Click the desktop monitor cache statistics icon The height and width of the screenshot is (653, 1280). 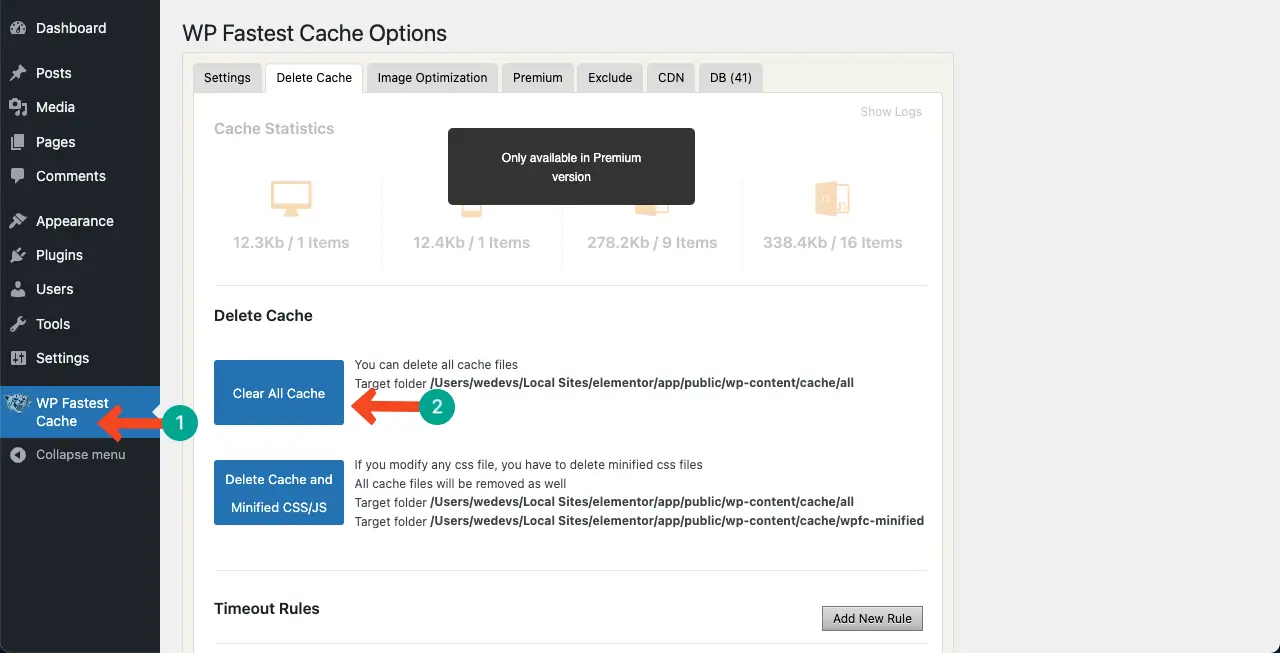(291, 199)
